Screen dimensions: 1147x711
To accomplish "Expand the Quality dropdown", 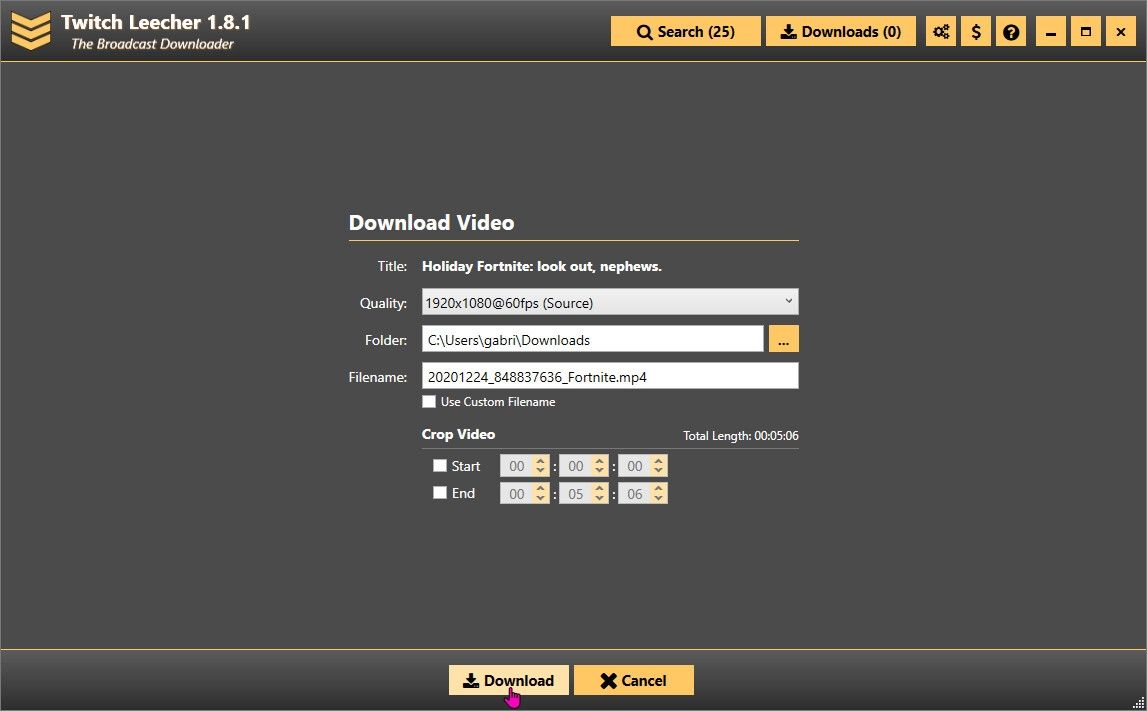I will (x=610, y=302).
